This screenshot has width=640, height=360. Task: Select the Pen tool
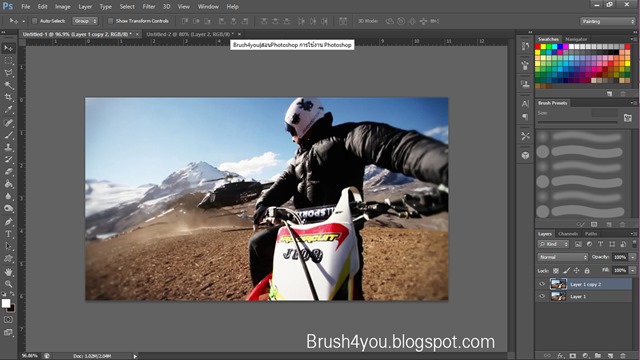tap(8, 222)
